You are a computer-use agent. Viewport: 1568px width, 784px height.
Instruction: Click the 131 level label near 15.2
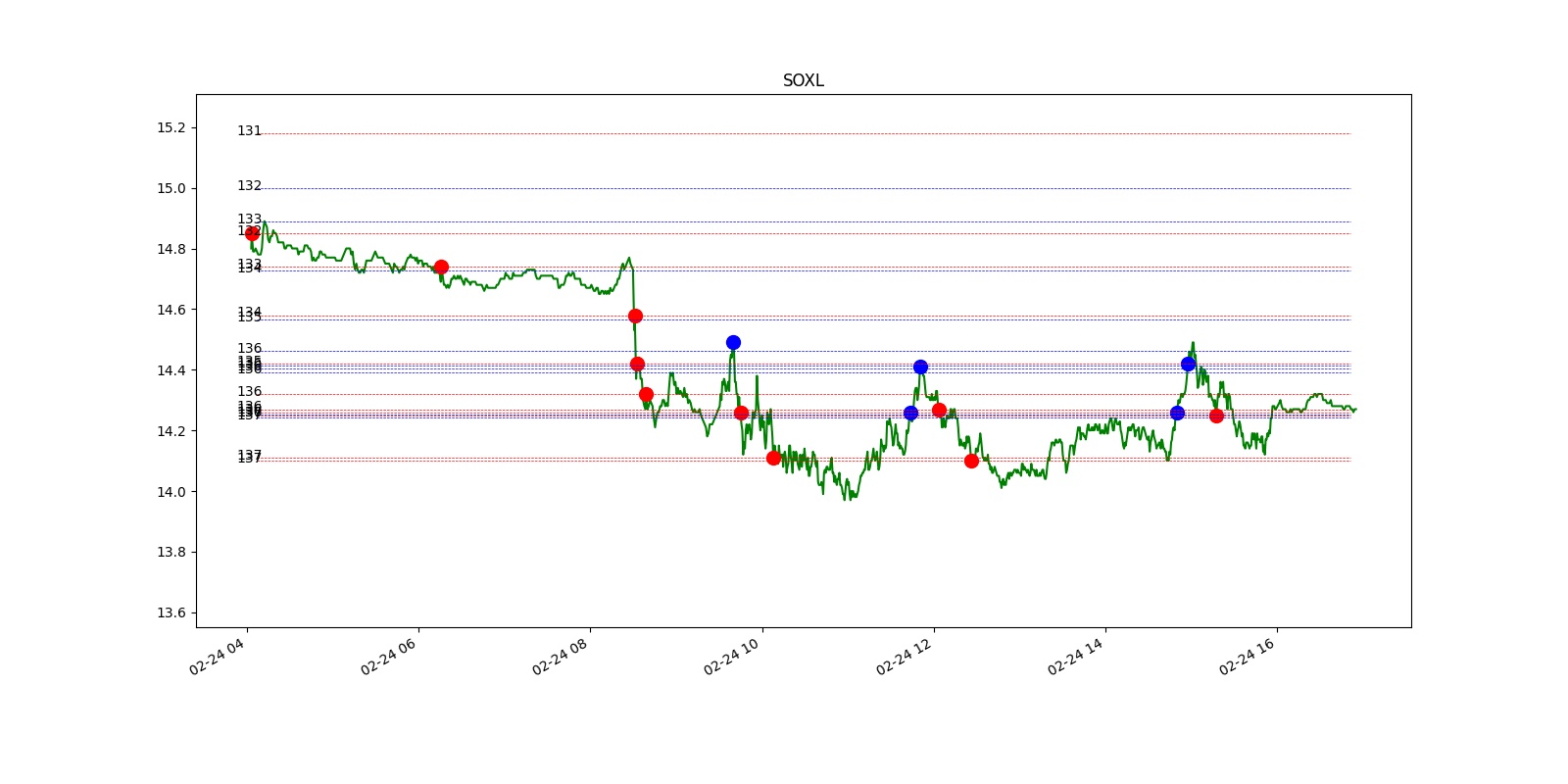coord(249,130)
